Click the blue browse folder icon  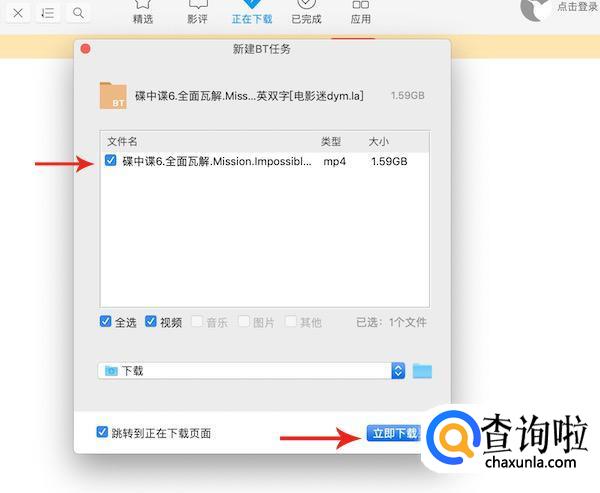coord(422,371)
